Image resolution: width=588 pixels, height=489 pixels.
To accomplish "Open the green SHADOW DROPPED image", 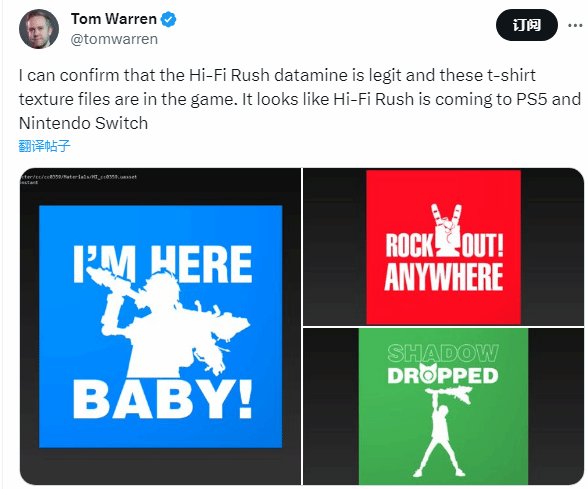I will click(444, 406).
